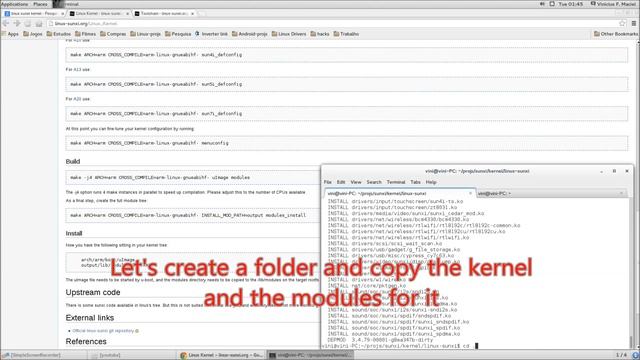
Task: Open the Linux Drivers bookmark folder
Action: pyautogui.click(x=289, y=34)
